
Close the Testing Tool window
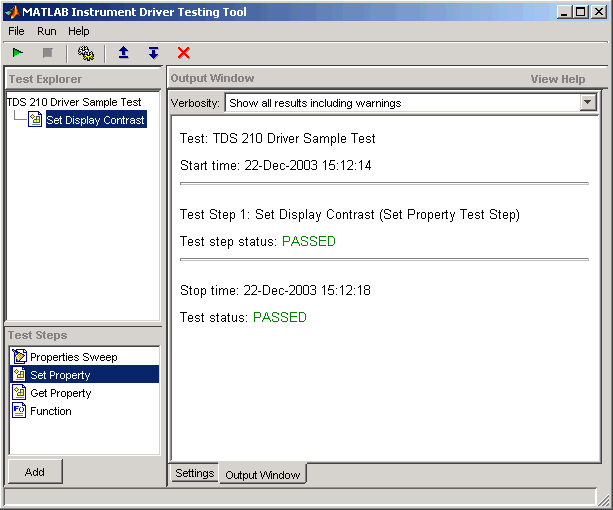pos(599,12)
